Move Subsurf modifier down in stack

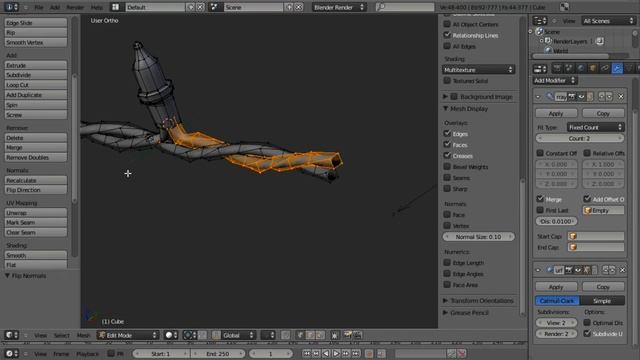[612, 270]
